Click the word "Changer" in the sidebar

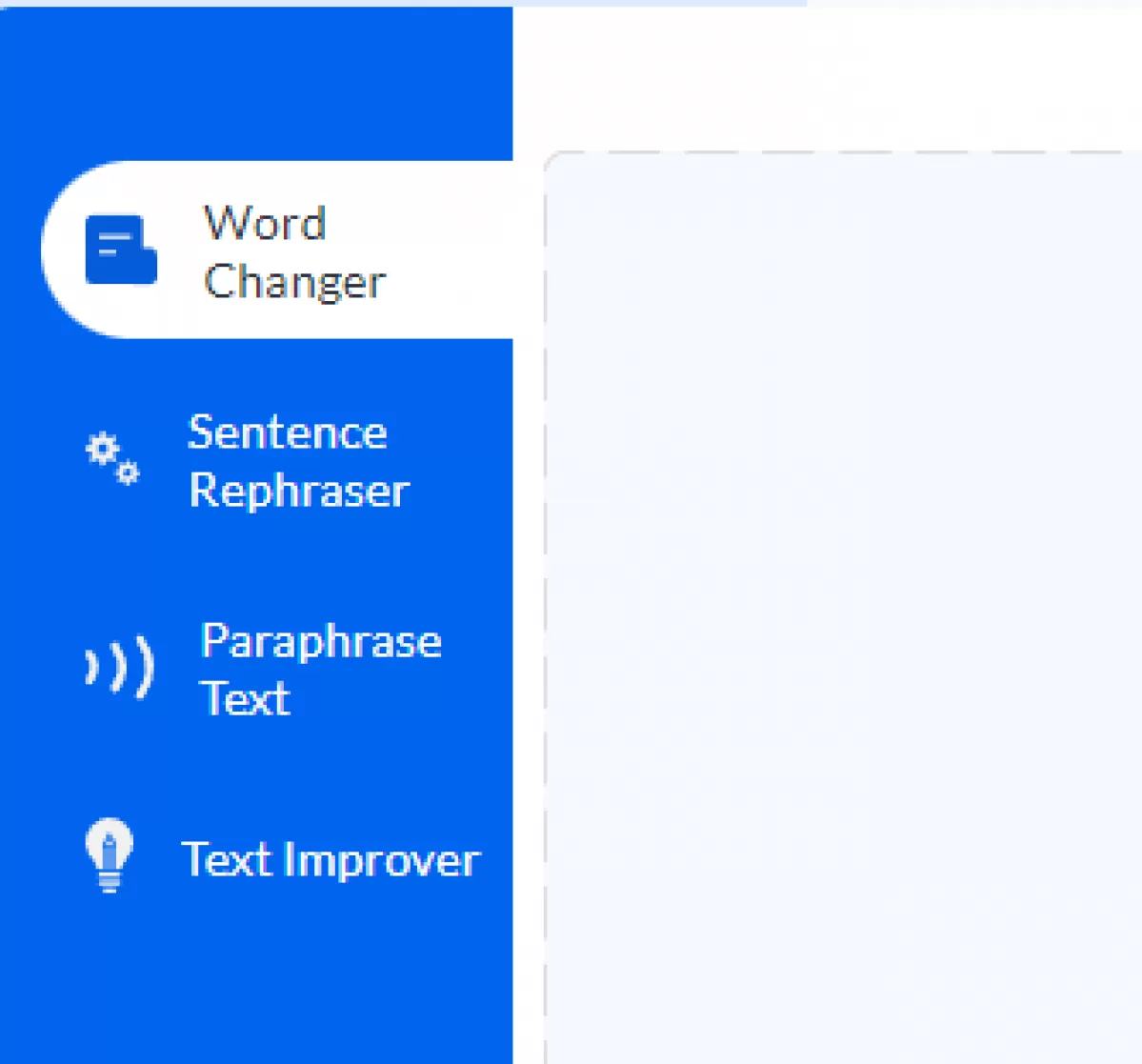294,282
